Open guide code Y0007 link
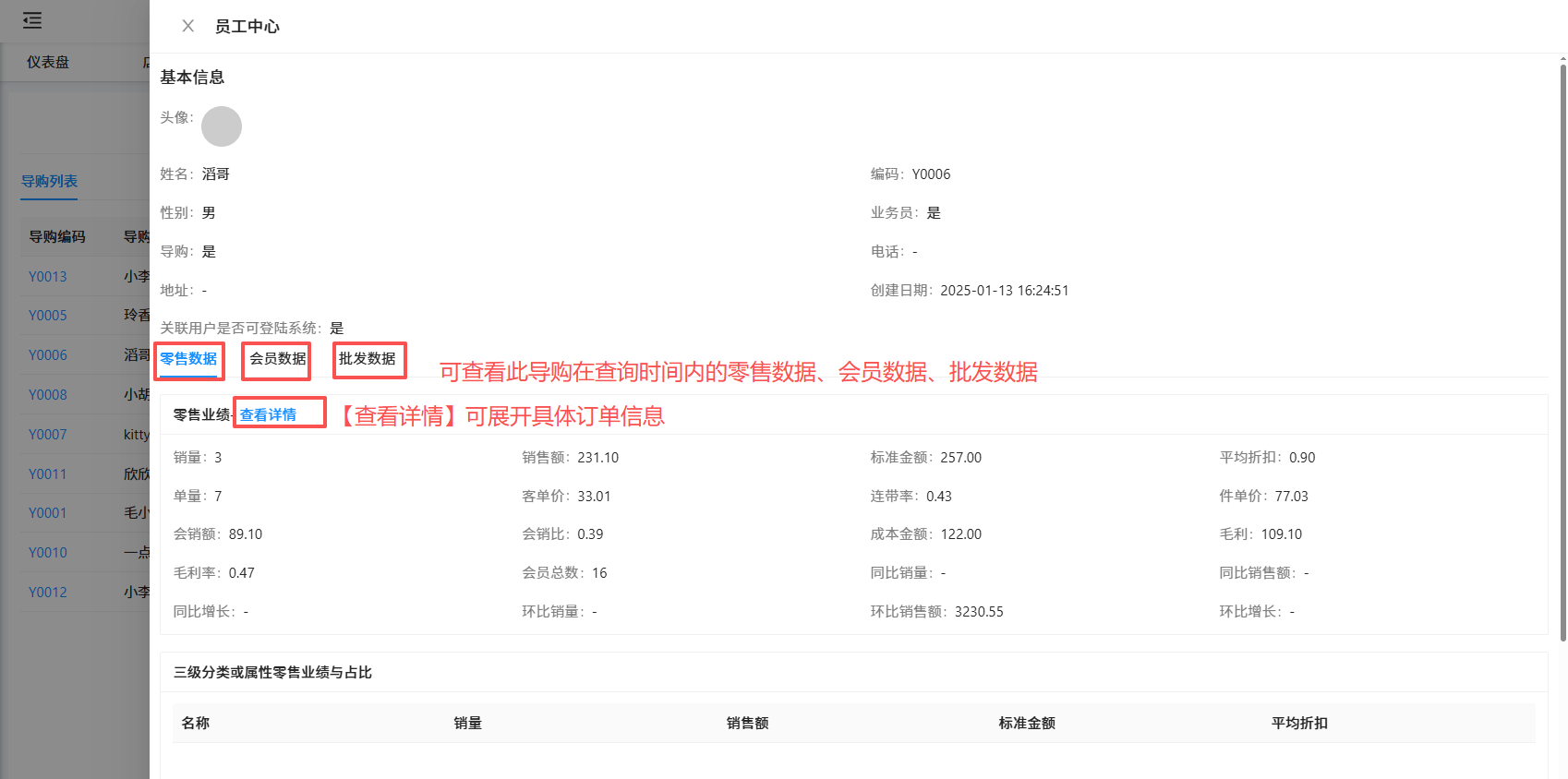The width and height of the screenshot is (1568, 779). tap(48, 434)
